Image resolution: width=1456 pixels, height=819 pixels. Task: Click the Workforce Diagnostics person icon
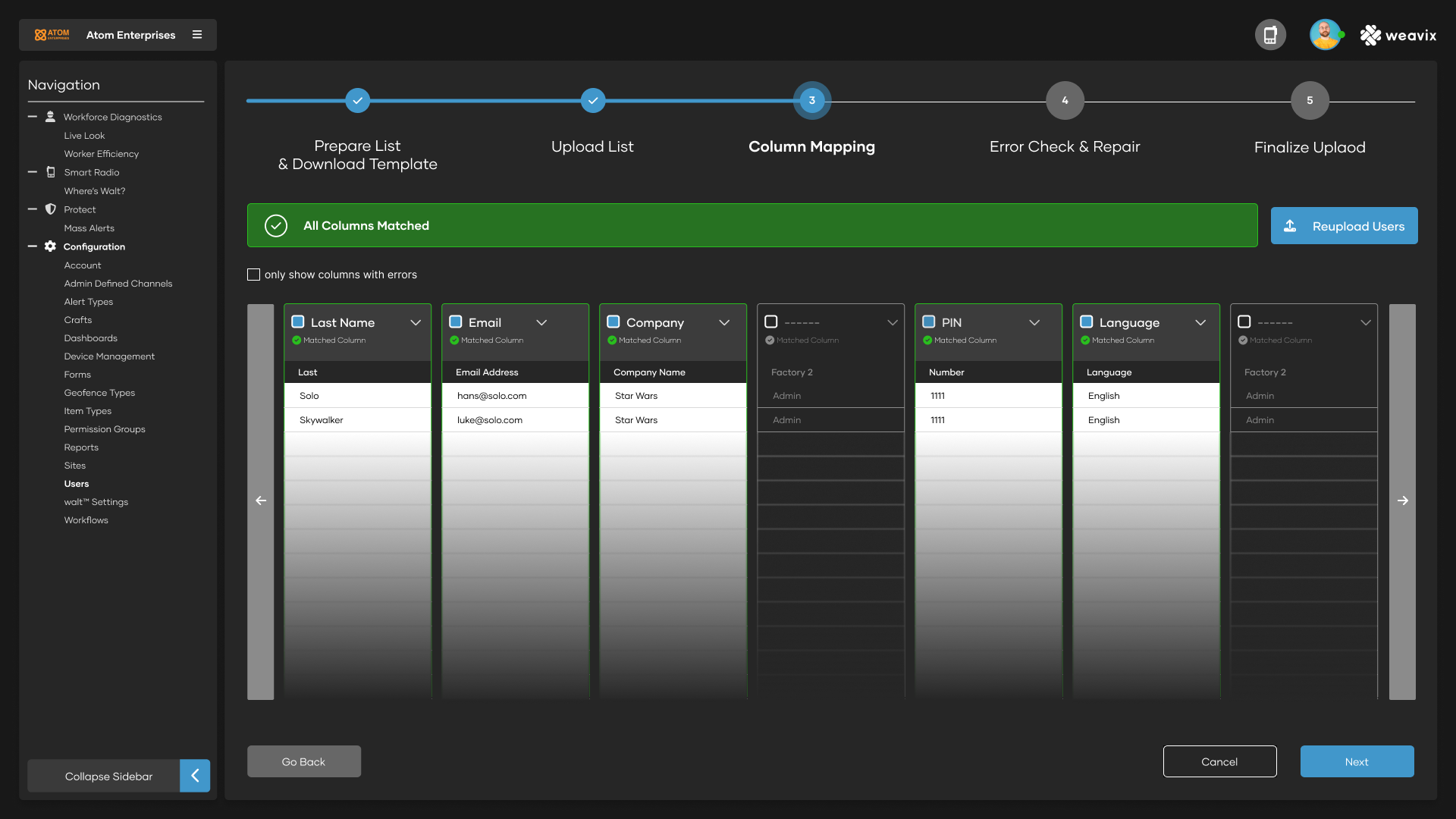[x=50, y=117]
